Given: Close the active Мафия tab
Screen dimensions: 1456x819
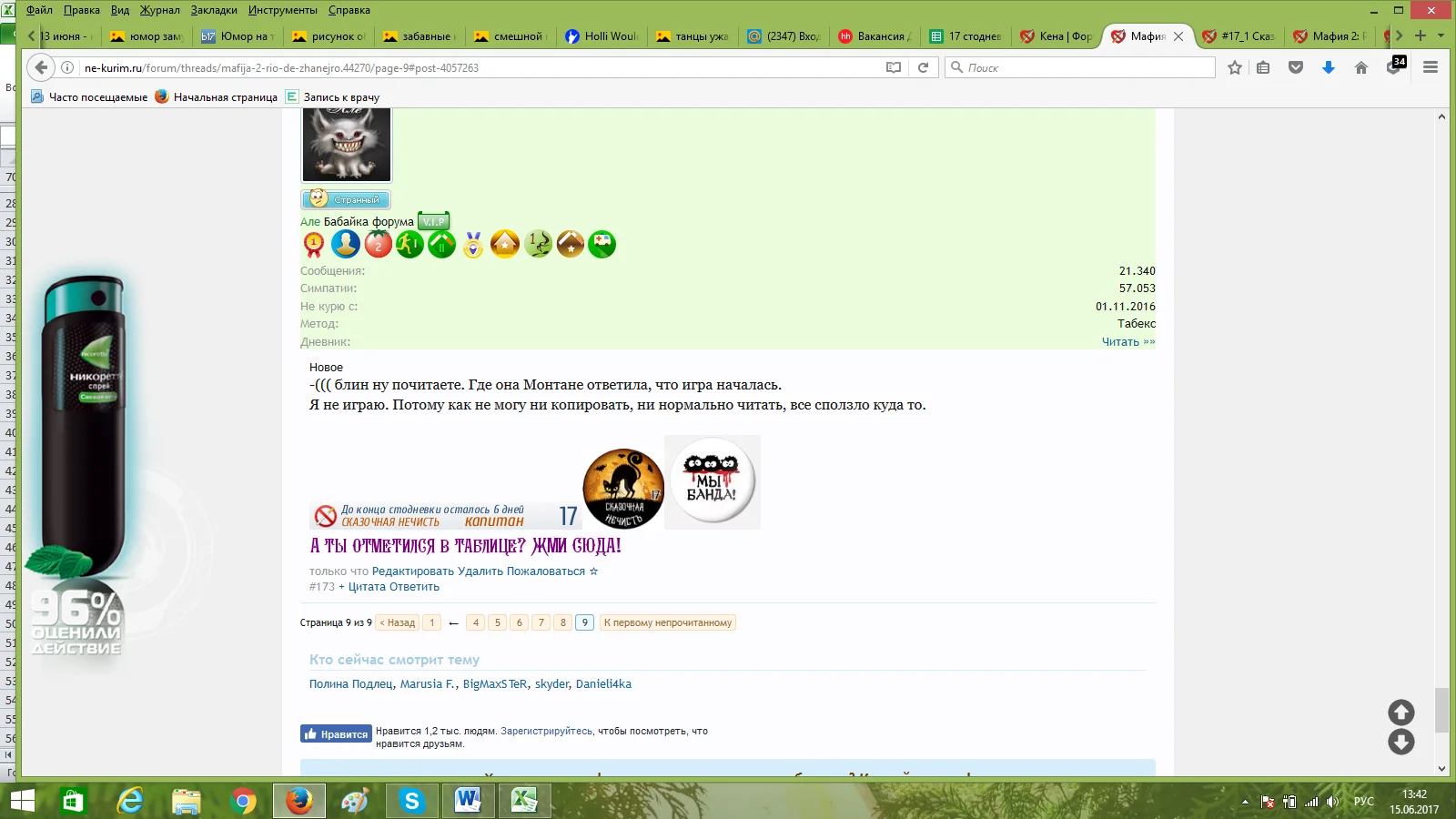Looking at the screenshot, I should pyautogui.click(x=1178, y=36).
